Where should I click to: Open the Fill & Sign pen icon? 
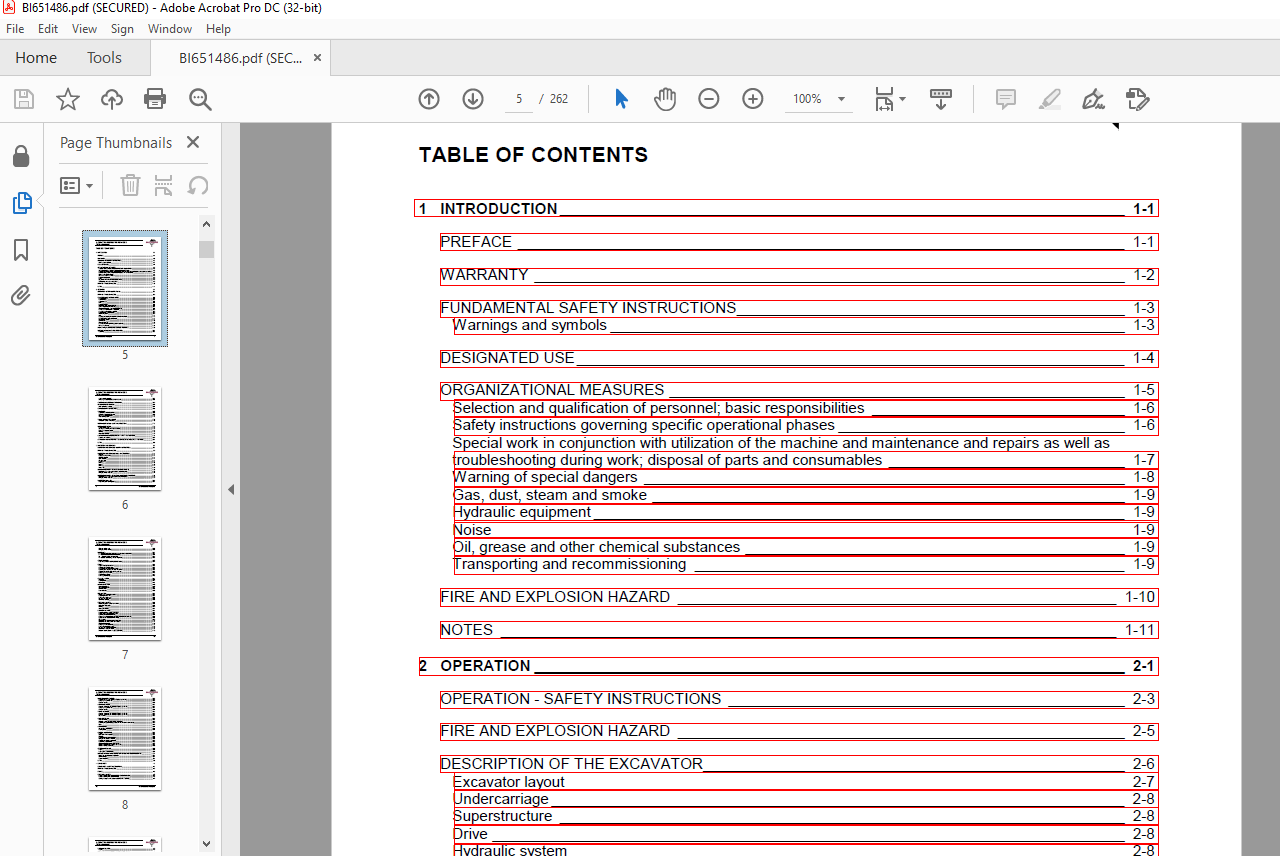(1093, 99)
